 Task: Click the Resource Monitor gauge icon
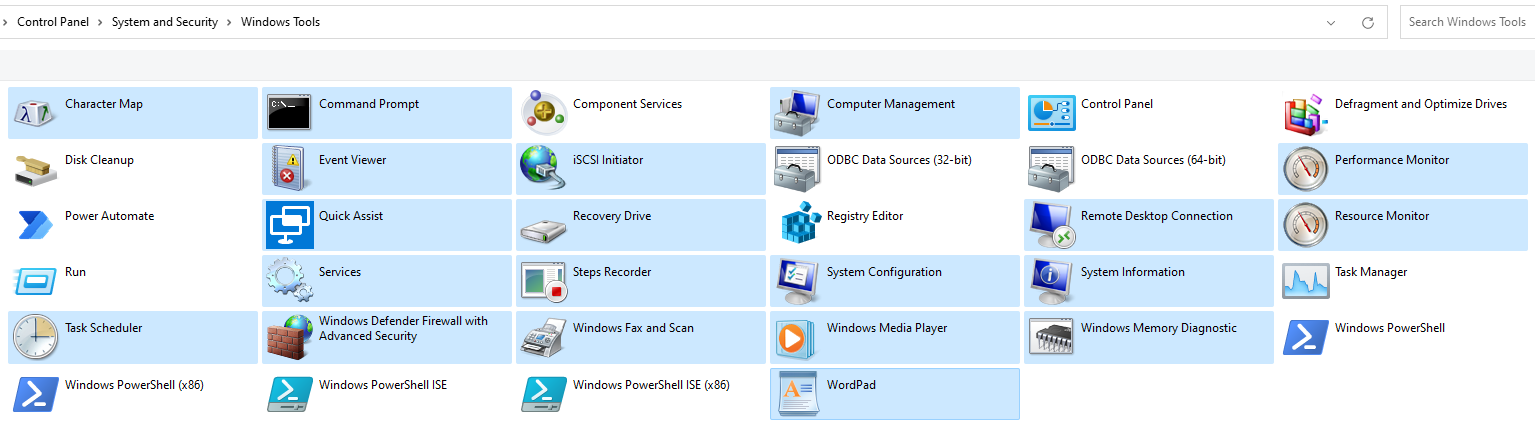pos(1305,225)
